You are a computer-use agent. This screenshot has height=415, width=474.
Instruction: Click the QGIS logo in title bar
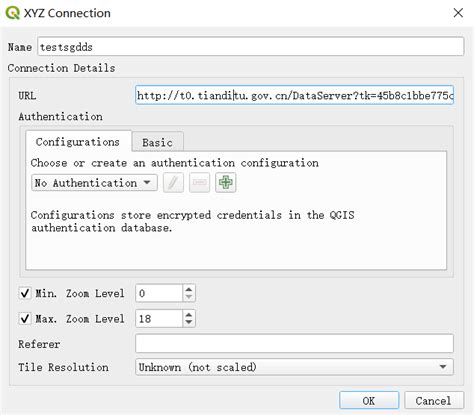[13, 13]
